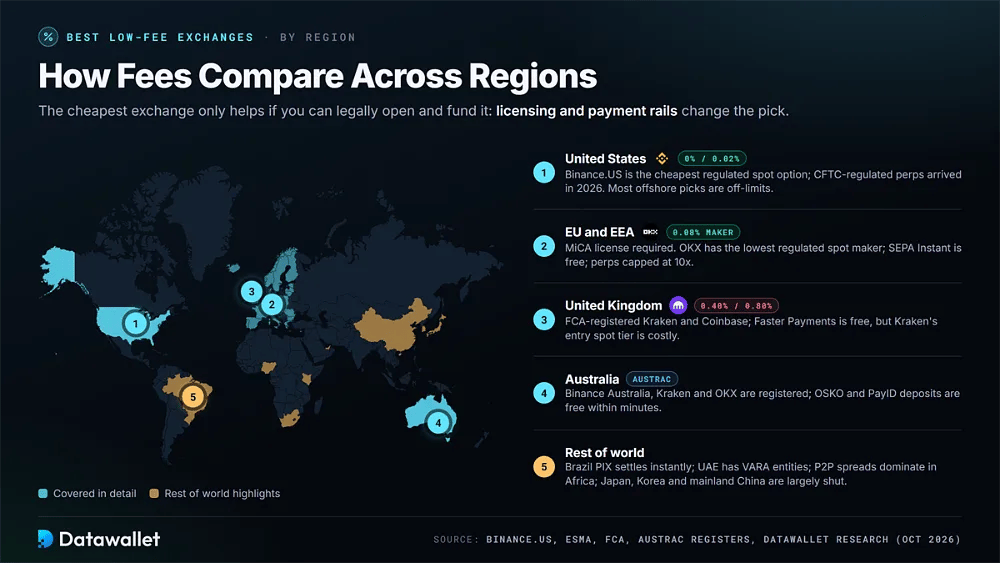Image resolution: width=1000 pixels, height=563 pixels.
Task: Click the BY REGION label
Action: pyautogui.click(x=318, y=37)
